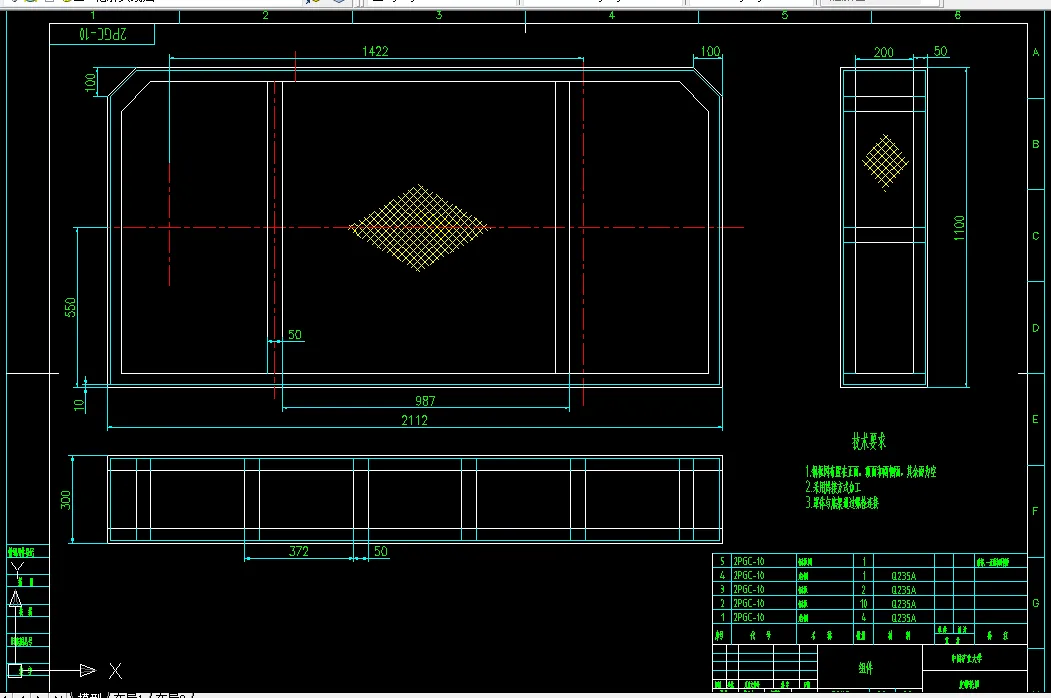Select the 50 dimension next to 372

click(381, 551)
